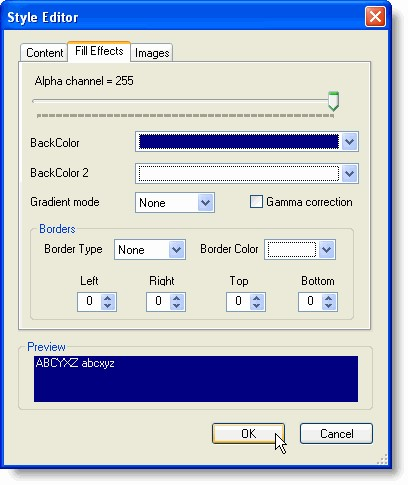Increase the Bottom border value
This screenshot has width=408, height=485.
tap(328, 298)
